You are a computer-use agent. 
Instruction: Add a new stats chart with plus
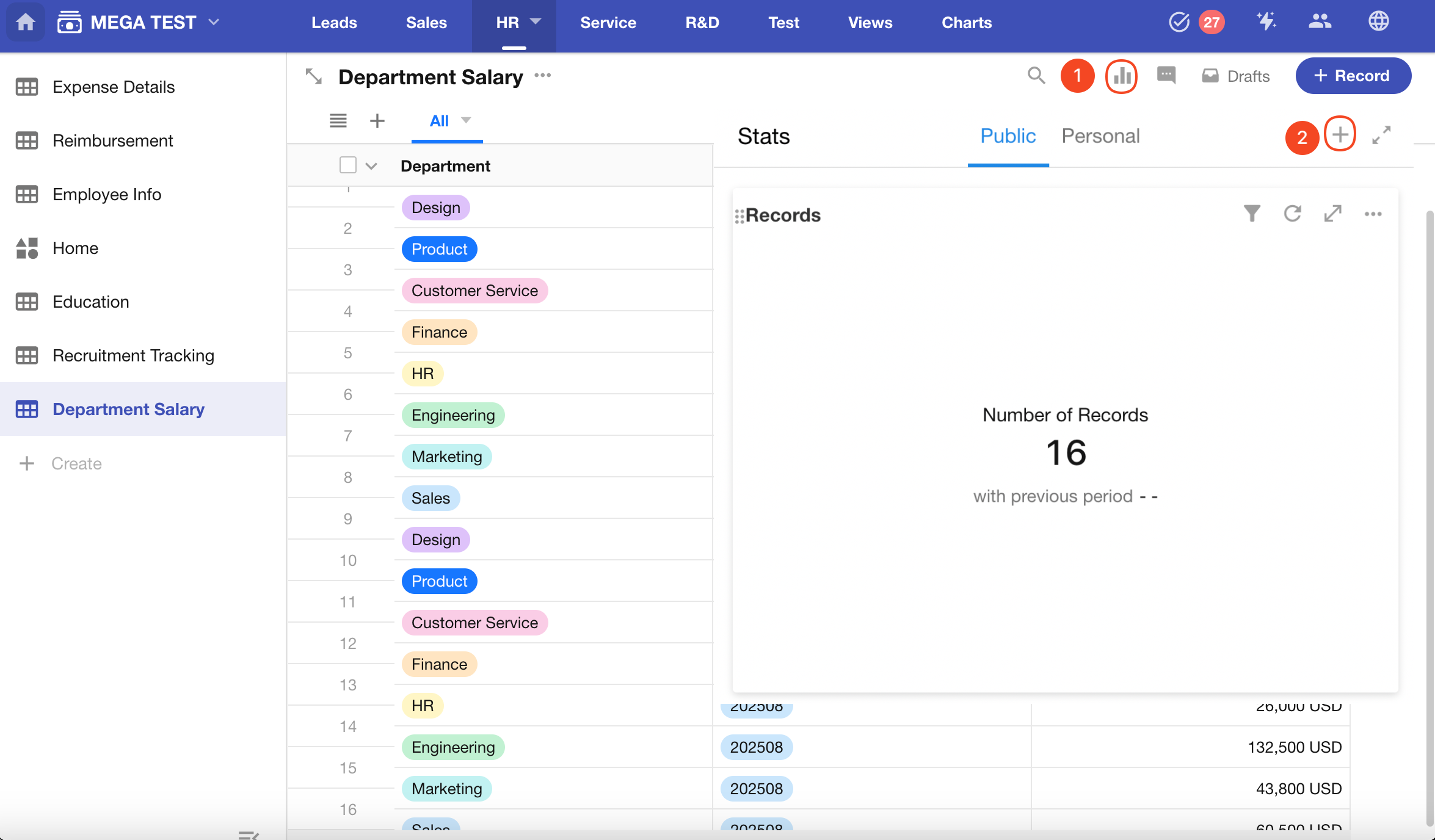(x=1340, y=135)
